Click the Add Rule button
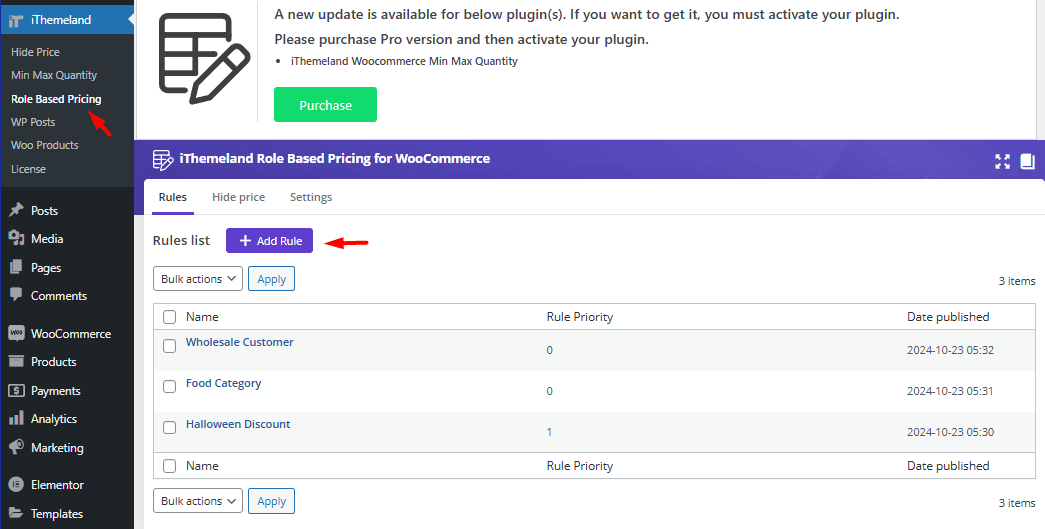Viewport: 1045px width, 529px height. pyautogui.click(x=270, y=241)
